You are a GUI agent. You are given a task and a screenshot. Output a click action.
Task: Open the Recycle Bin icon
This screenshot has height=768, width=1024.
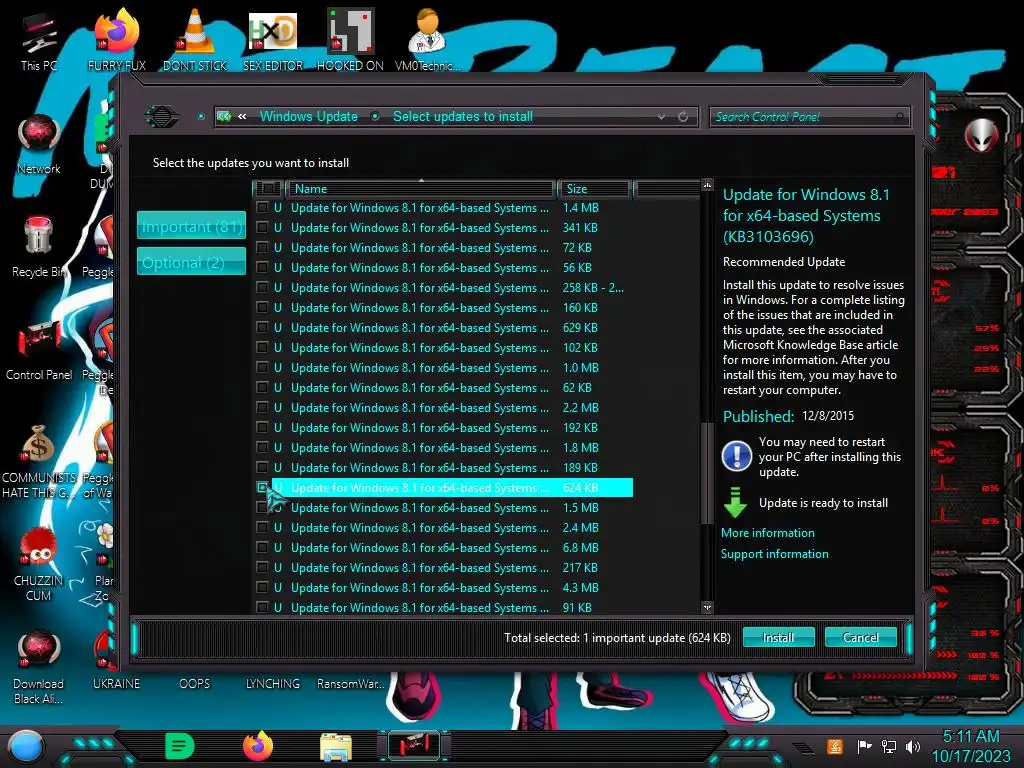click(x=39, y=247)
